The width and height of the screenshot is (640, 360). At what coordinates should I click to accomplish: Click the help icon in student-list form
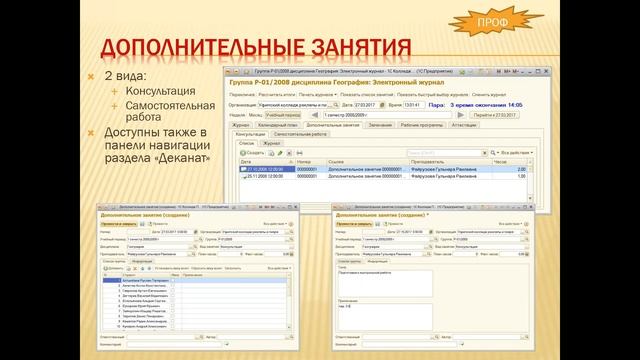click(x=291, y=224)
